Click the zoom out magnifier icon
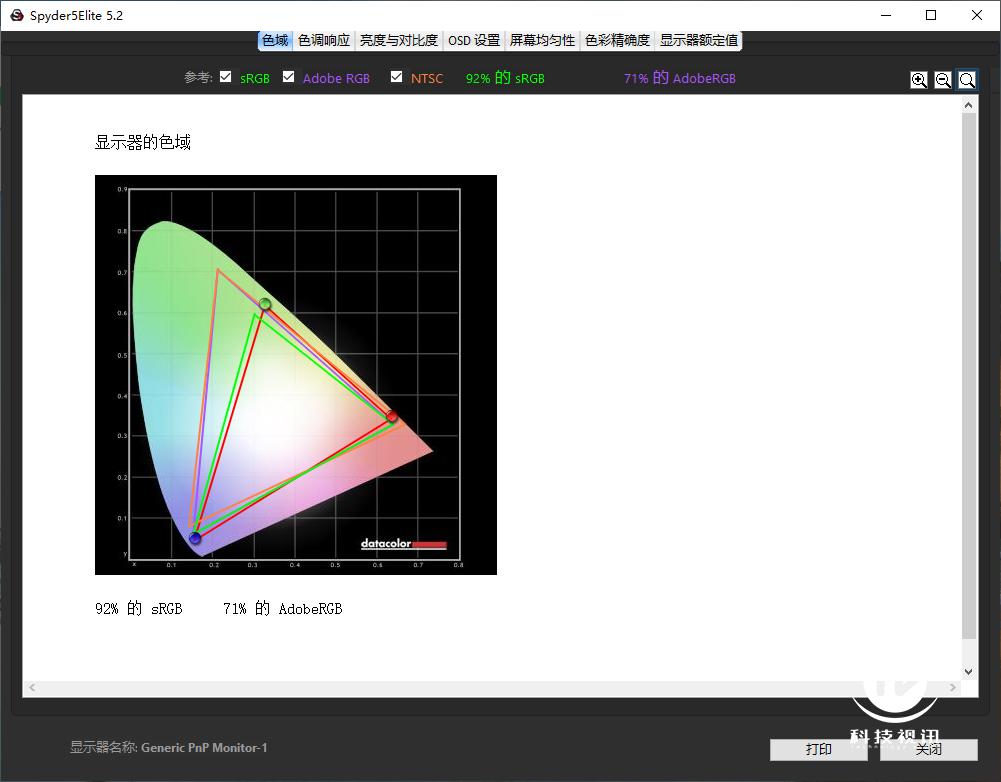Image resolution: width=1001 pixels, height=782 pixels. pos(942,80)
